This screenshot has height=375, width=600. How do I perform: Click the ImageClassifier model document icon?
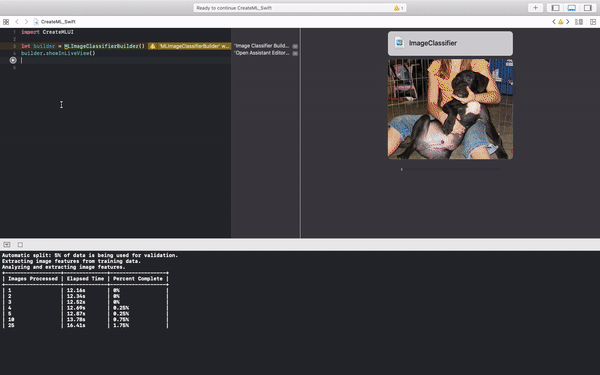[x=399, y=43]
